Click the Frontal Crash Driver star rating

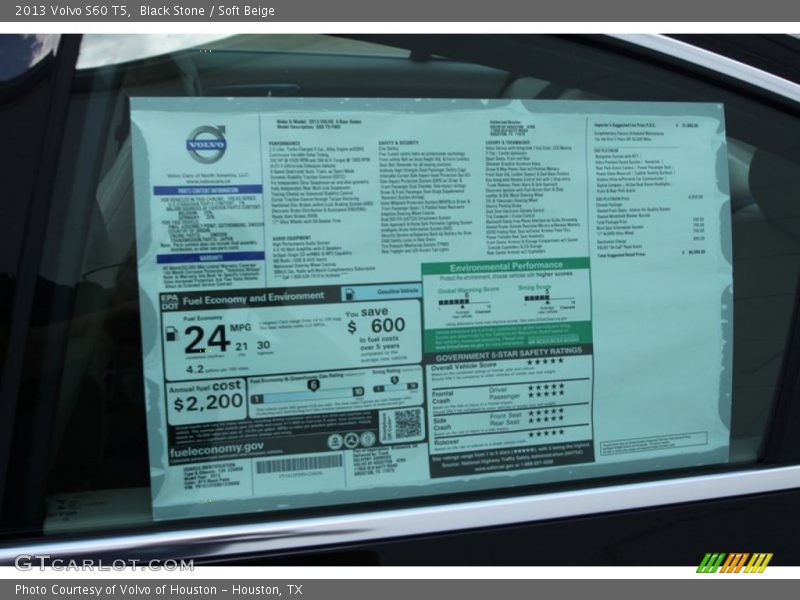pos(546,387)
